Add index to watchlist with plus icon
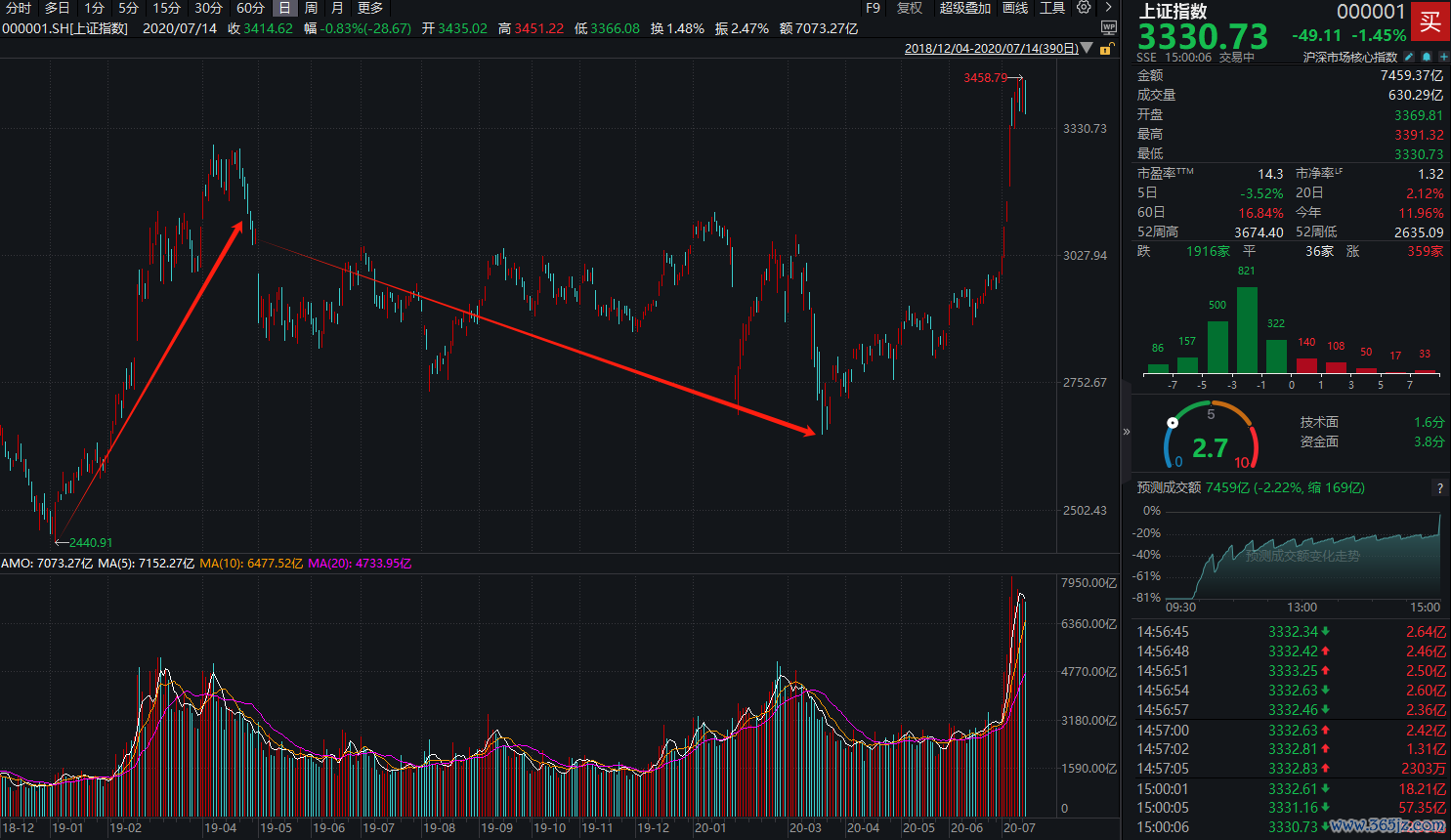Image resolution: width=1451 pixels, height=840 pixels. click(x=1443, y=57)
